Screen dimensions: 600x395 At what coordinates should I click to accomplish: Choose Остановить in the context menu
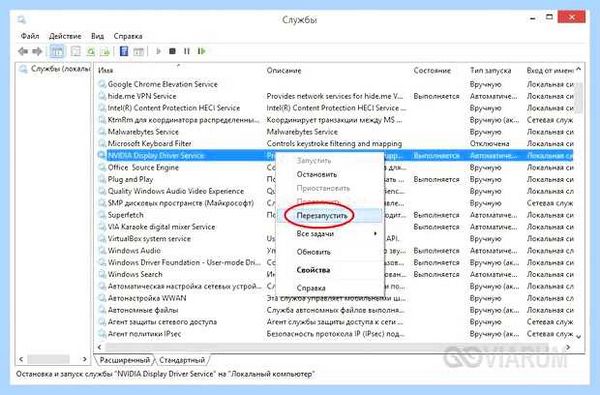click(x=317, y=175)
